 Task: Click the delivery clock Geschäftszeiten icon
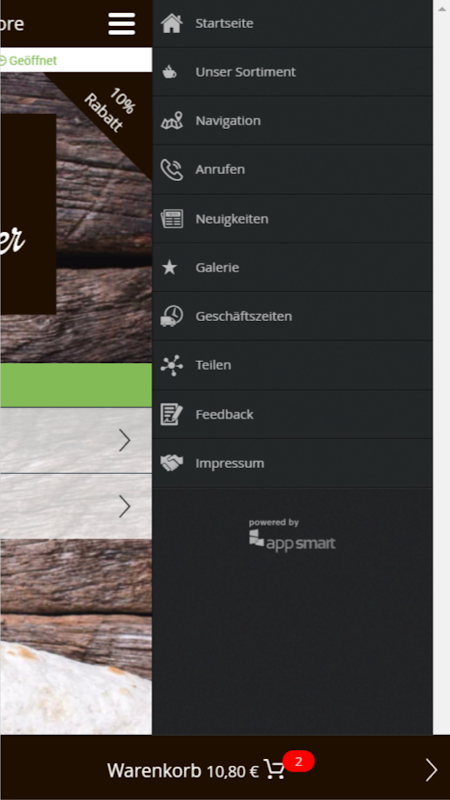[x=171, y=316]
